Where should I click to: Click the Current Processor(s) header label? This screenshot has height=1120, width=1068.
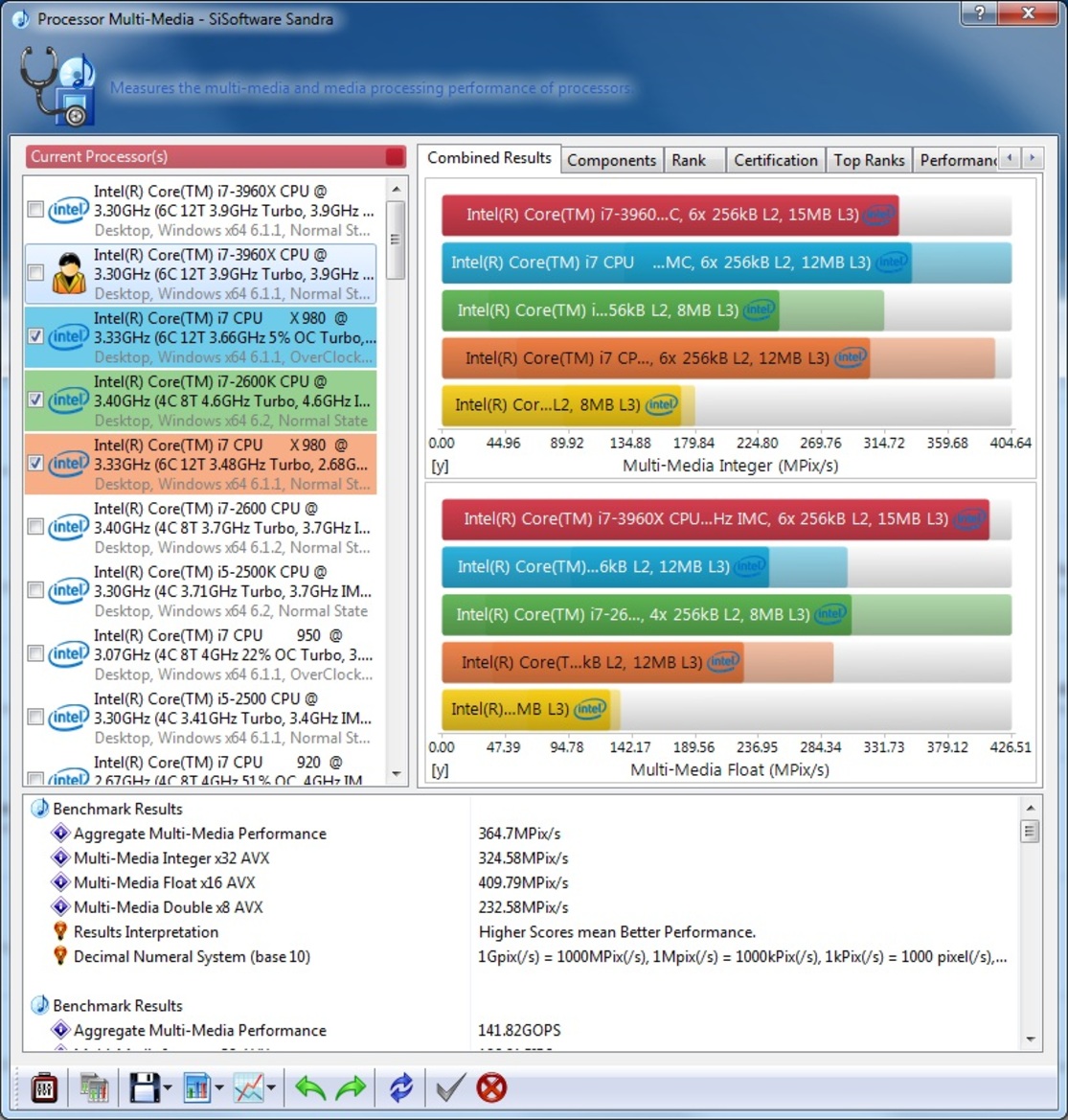(99, 156)
